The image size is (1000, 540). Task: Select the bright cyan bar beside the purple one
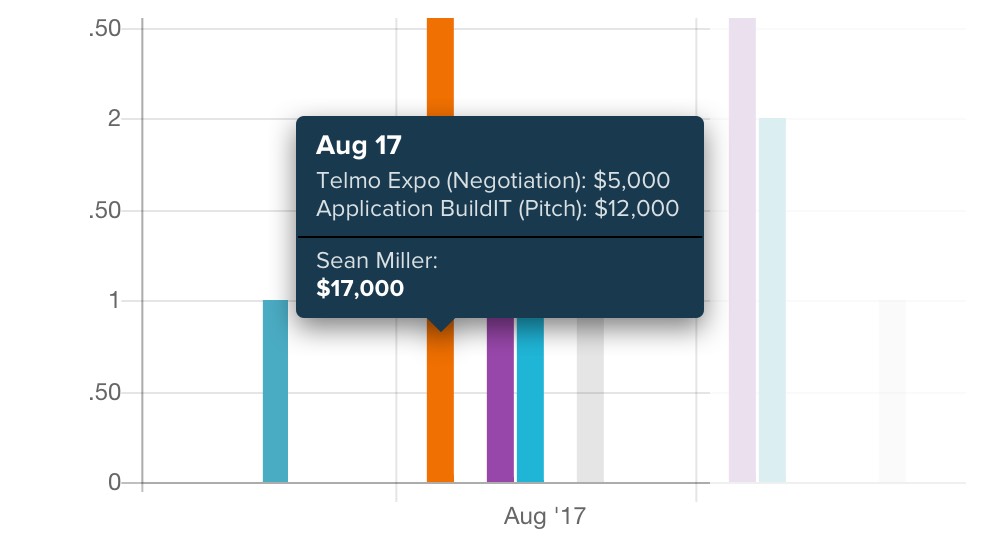(530, 400)
